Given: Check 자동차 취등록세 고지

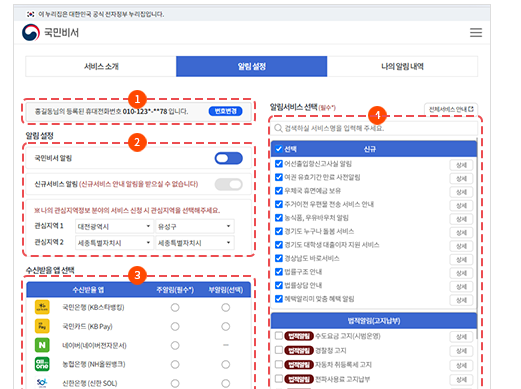Looking at the screenshot, I should [279, 364].
